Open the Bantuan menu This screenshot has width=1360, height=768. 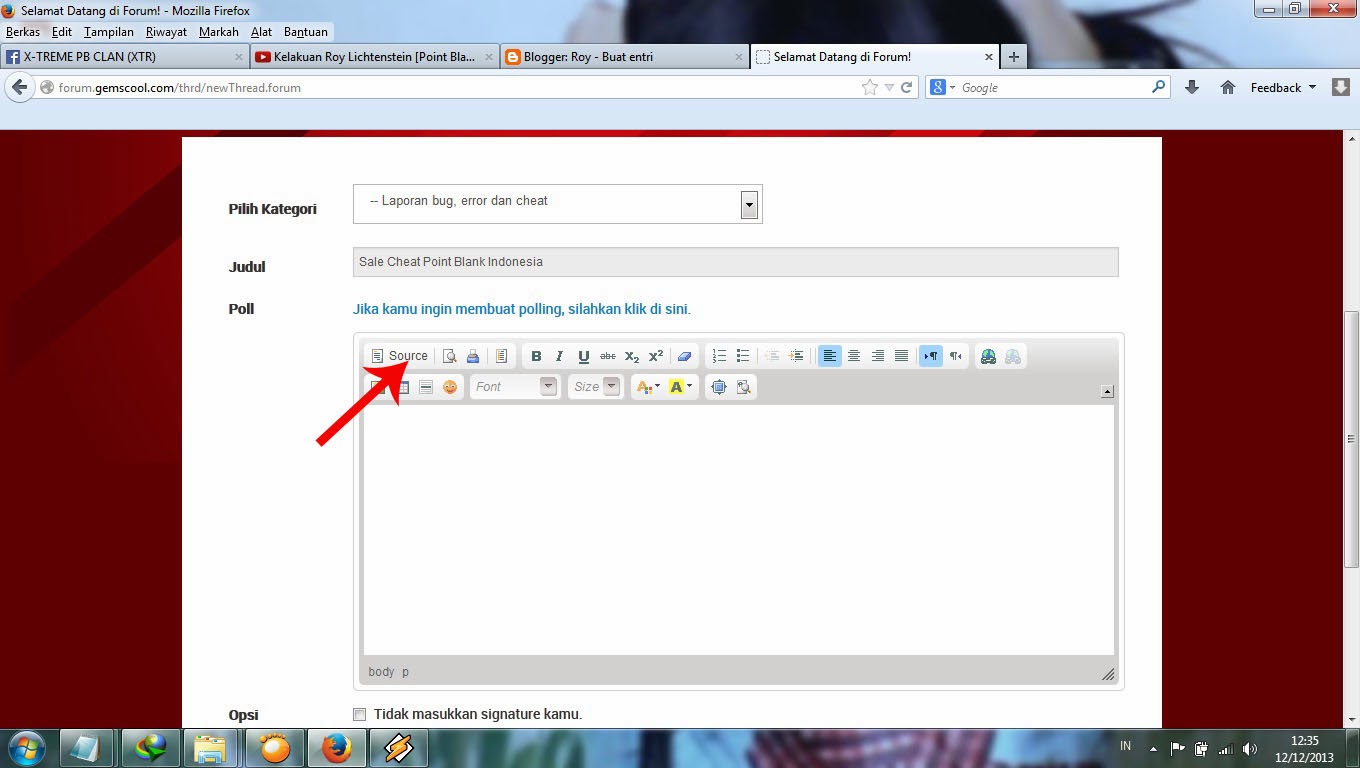[x=306, y=32]
